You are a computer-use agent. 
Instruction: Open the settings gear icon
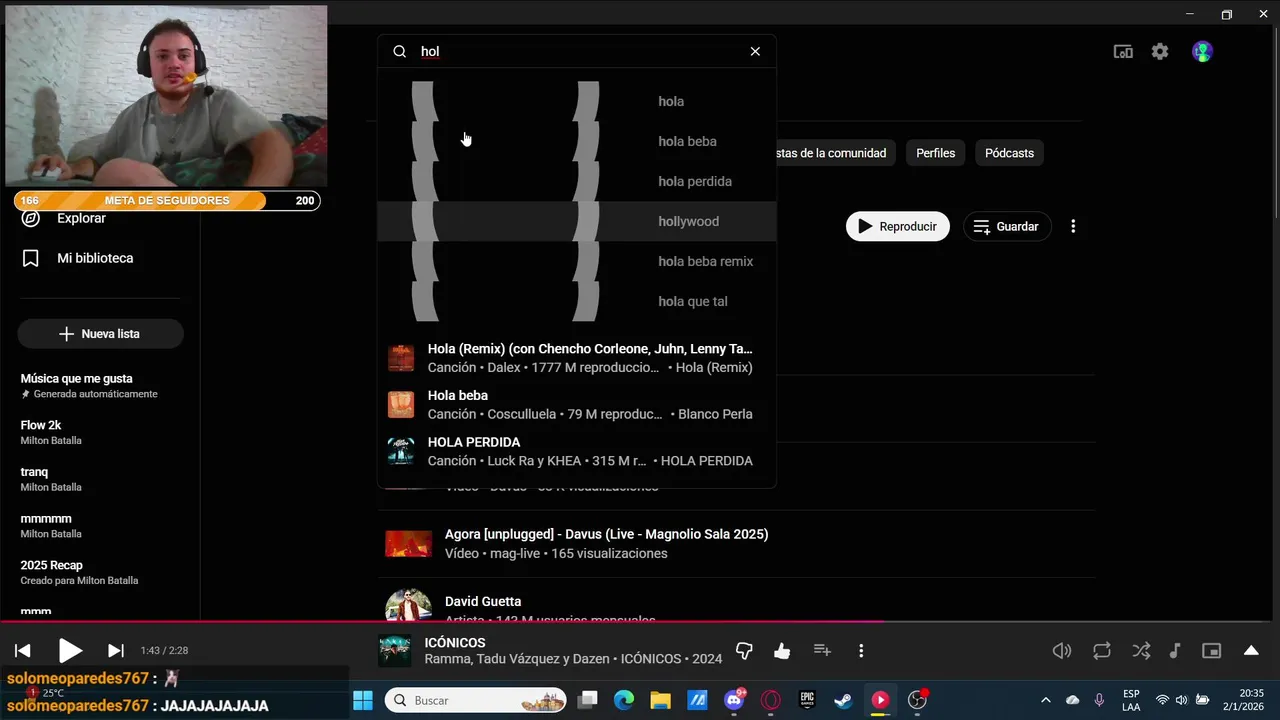coord(1160,51)
